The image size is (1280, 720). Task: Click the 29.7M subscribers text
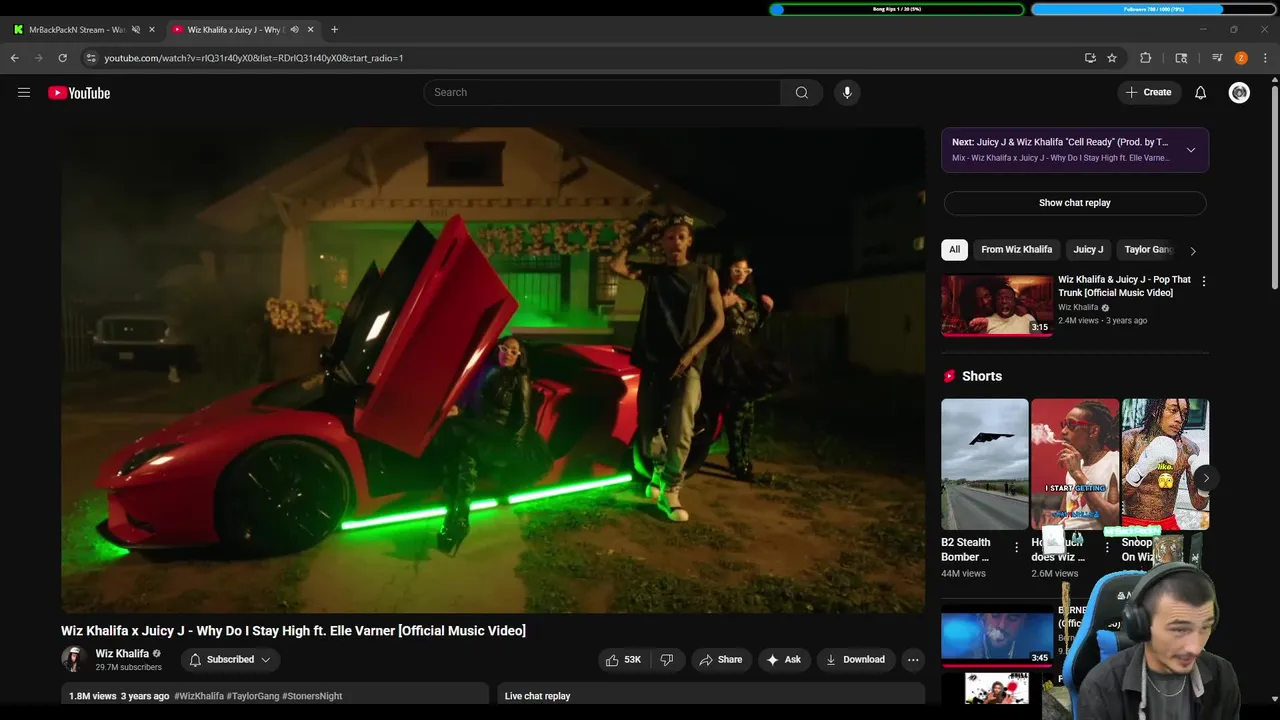(128, 667)
